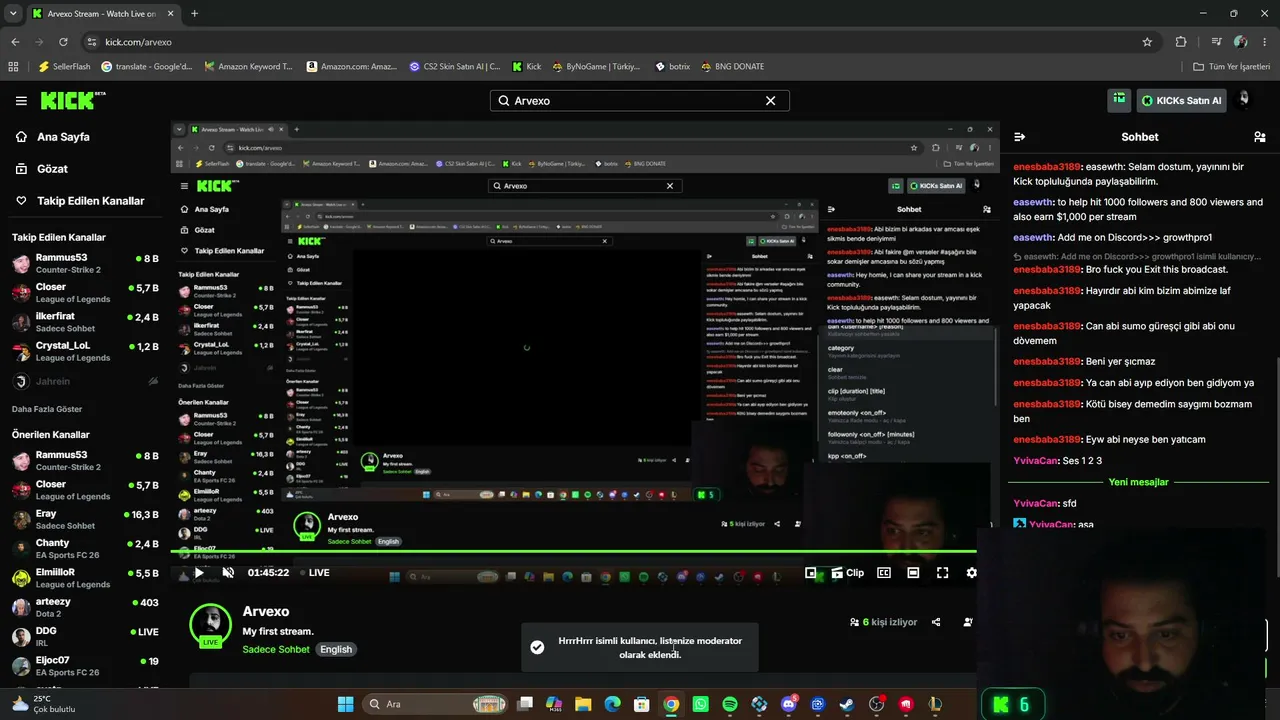The image size is (1280, 720).
Task: Open Spotify from the taskbar
Action: pyautogui.click(x=730, y=704)
